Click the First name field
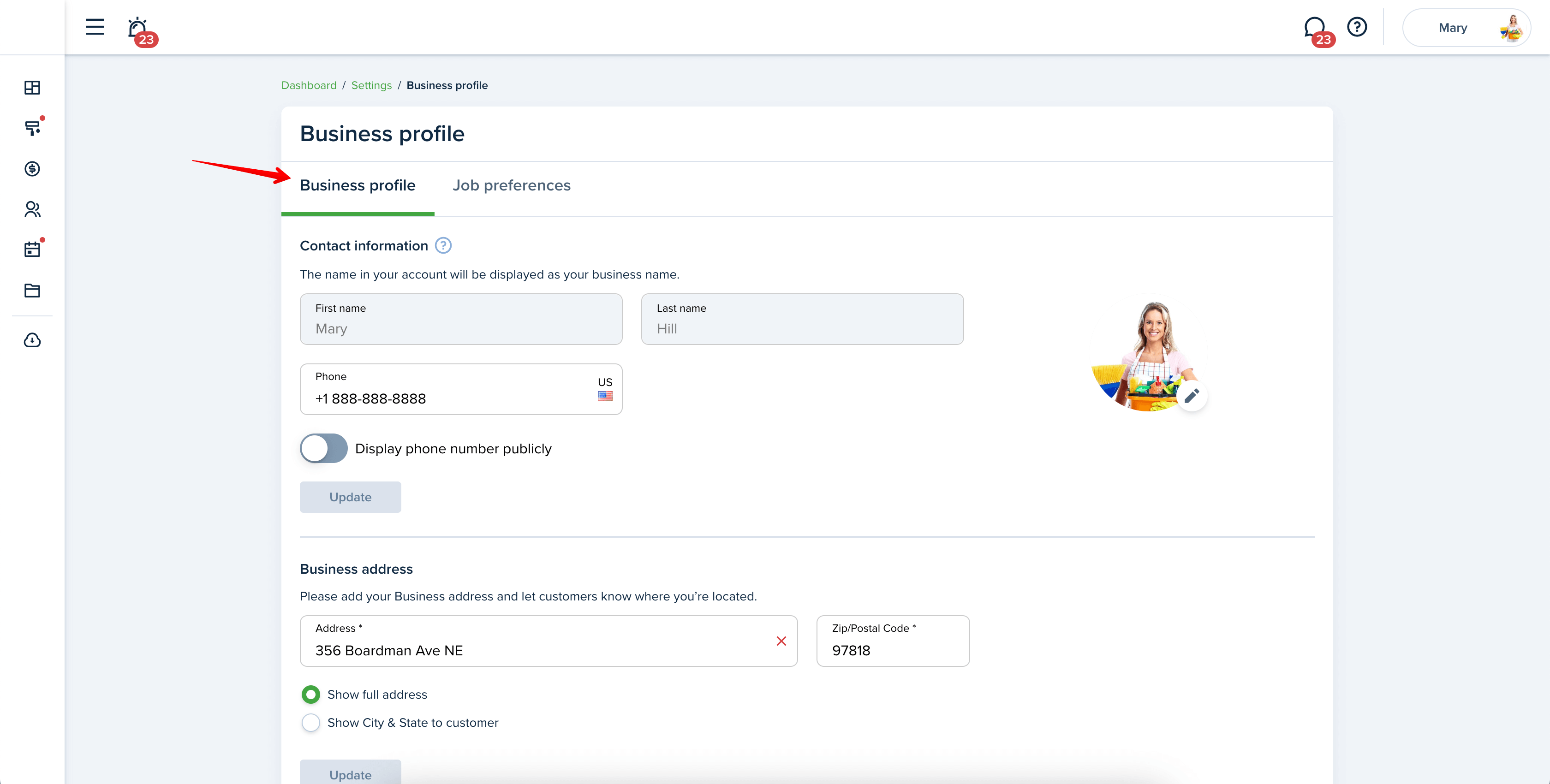Viewport: 1550px width, 784px height. pyautogui.click(x=461, y=319)
